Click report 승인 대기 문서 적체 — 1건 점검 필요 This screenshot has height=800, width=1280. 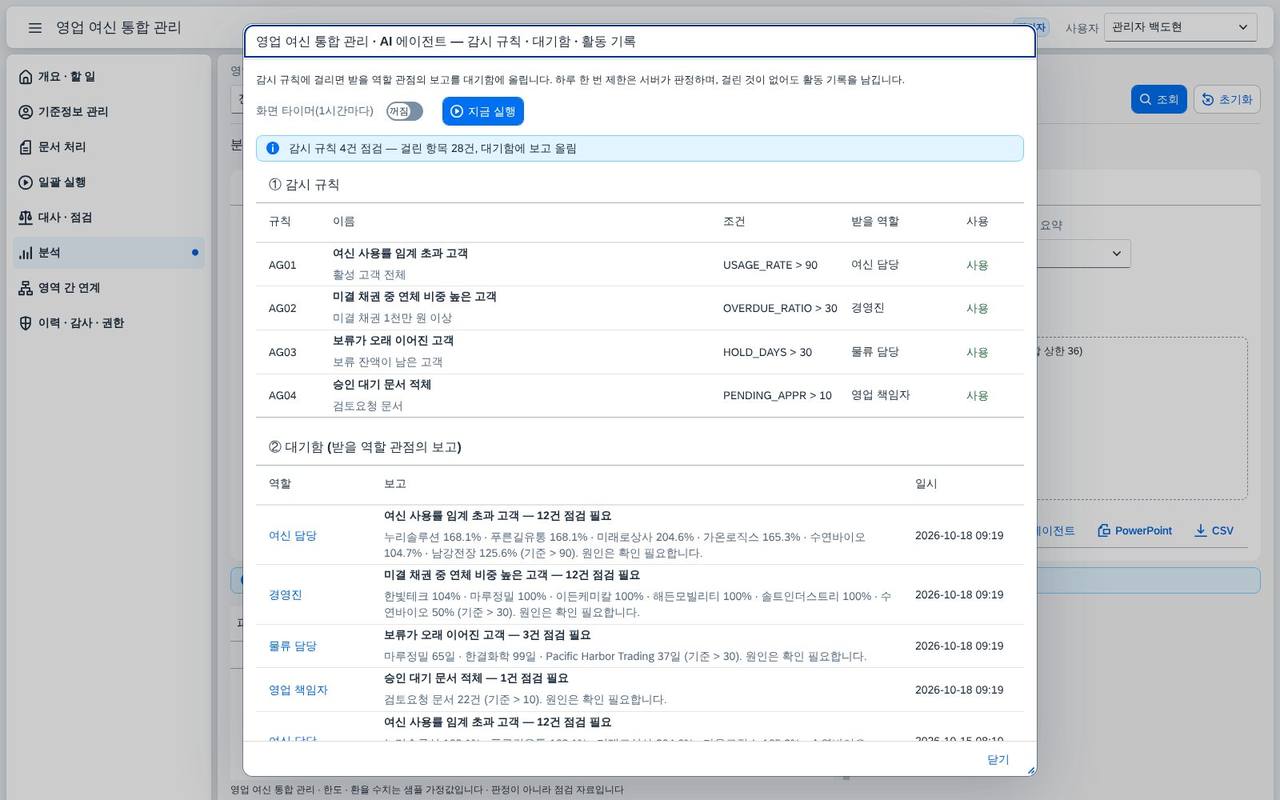pyautogui.click(x=476, y=678)
